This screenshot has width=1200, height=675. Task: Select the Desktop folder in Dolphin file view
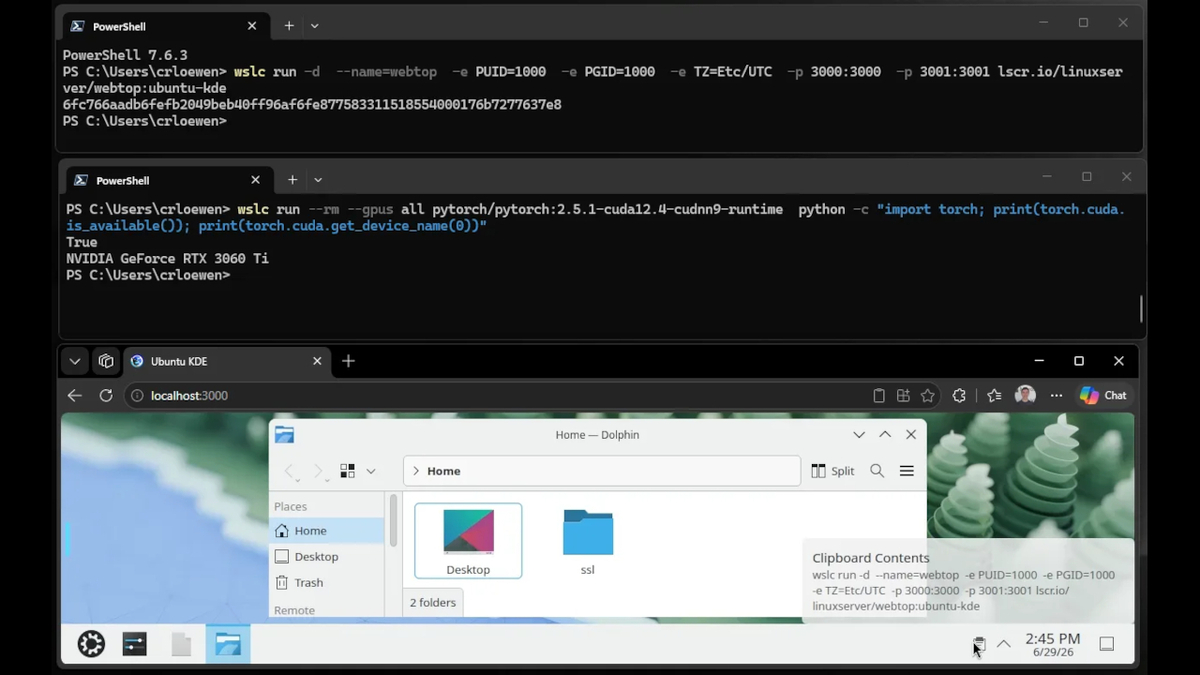468,541
